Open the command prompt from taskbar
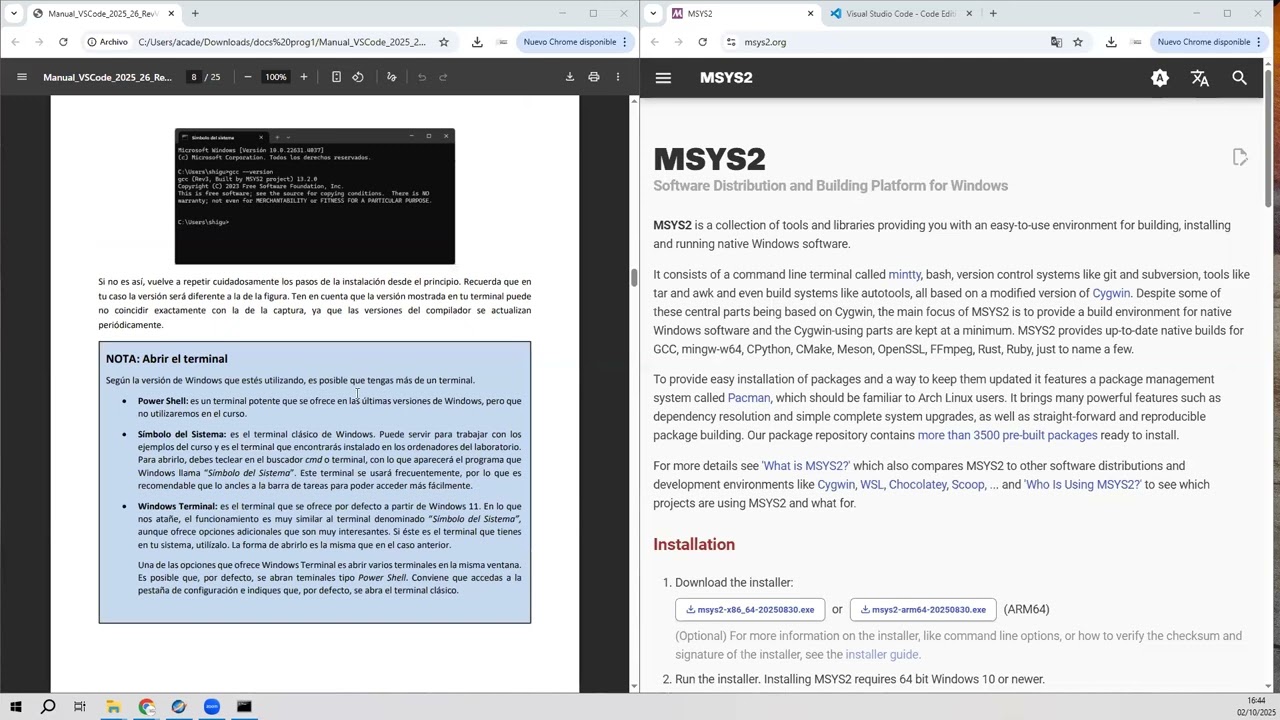 (244, 707)
